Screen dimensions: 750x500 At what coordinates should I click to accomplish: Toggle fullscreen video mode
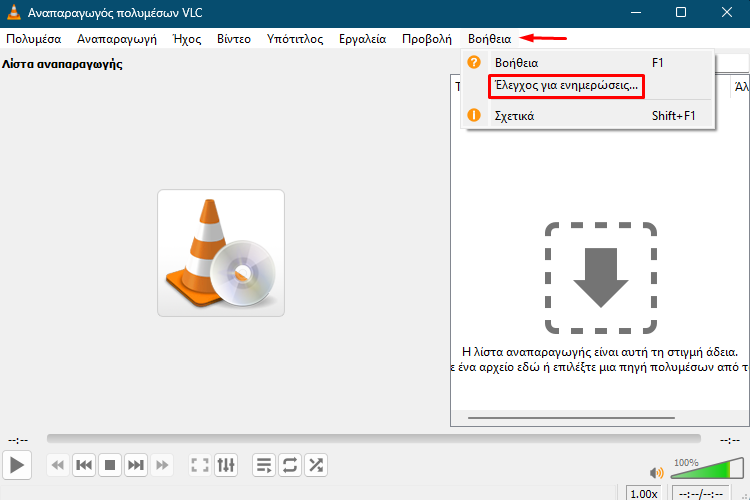(200, 465)
